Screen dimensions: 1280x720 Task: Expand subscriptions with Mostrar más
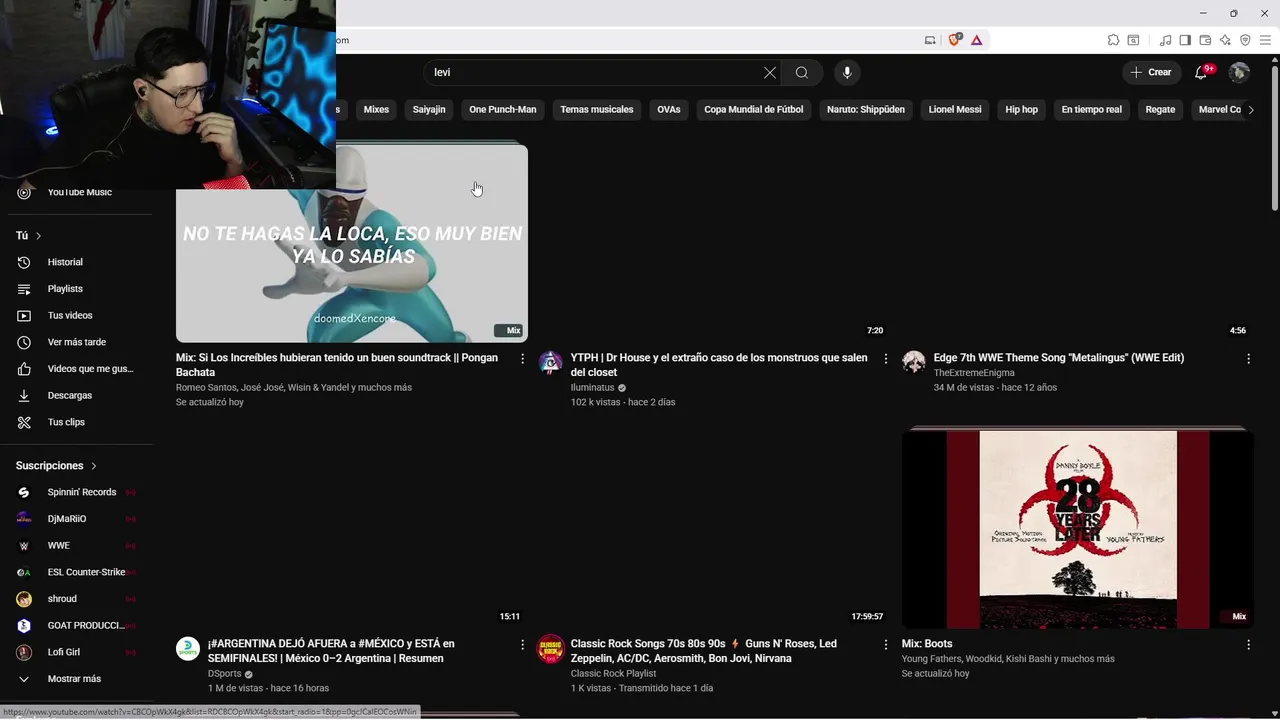point(76,679)
